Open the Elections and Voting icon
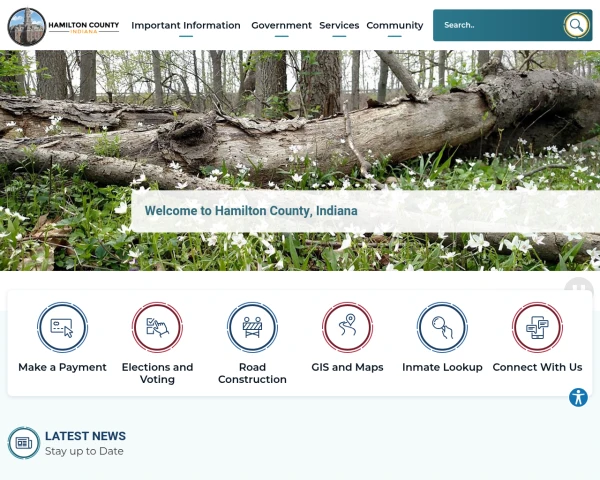This screenshot has height=480, width=600. [x=157, y=327]
